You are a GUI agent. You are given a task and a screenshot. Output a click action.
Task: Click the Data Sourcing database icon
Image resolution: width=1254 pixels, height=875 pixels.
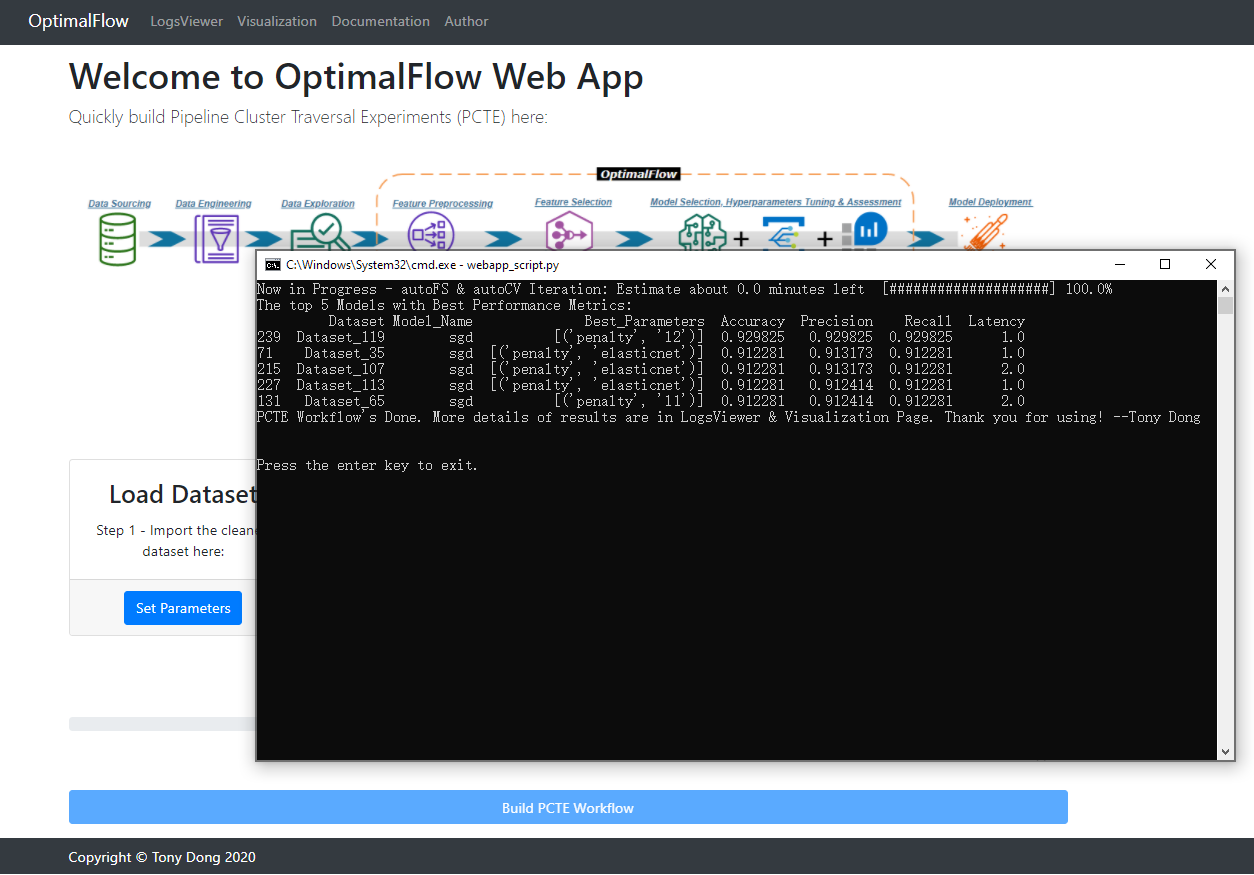(117, 239)
